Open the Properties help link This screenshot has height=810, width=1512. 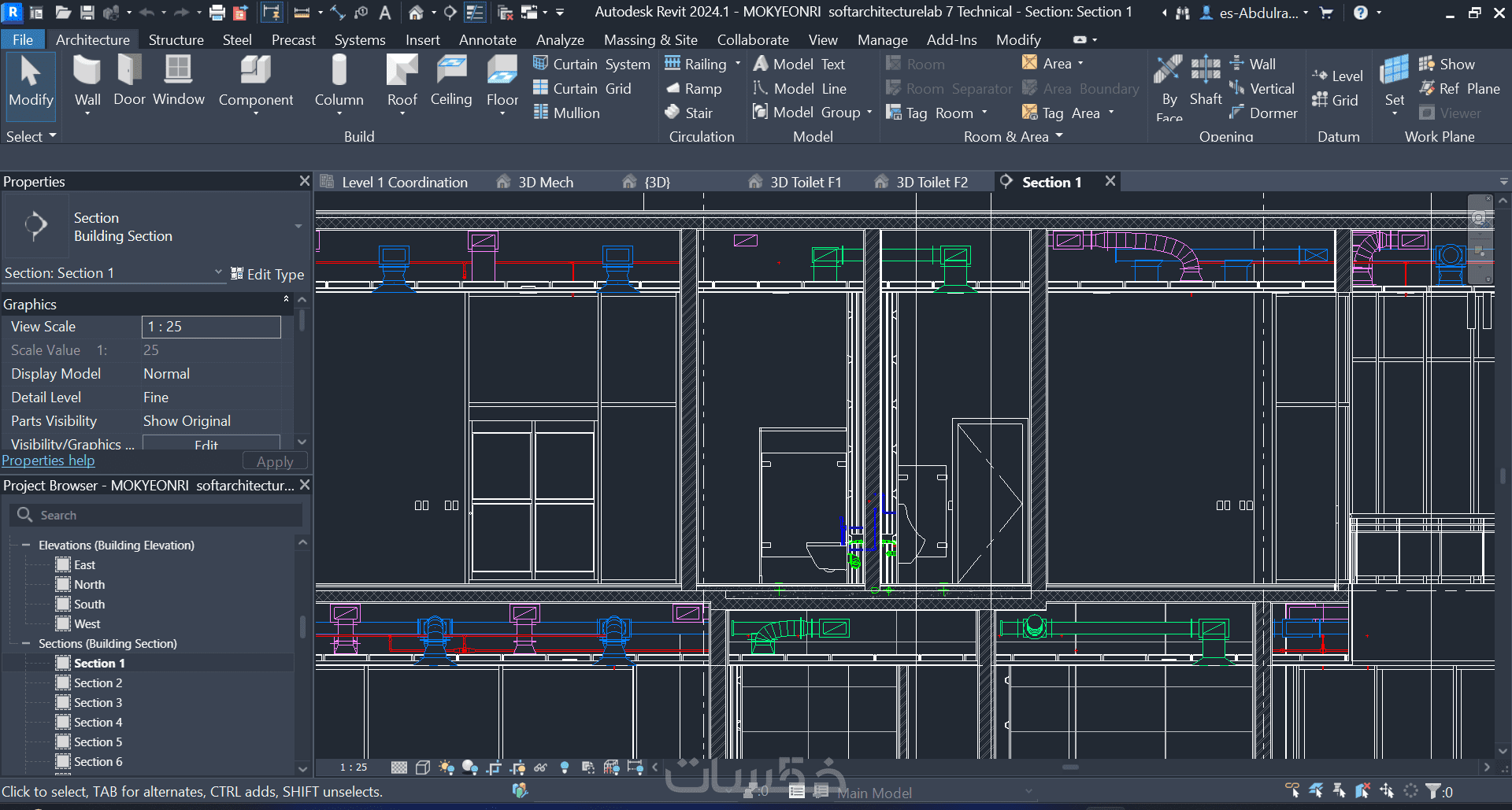coord(48,460)
